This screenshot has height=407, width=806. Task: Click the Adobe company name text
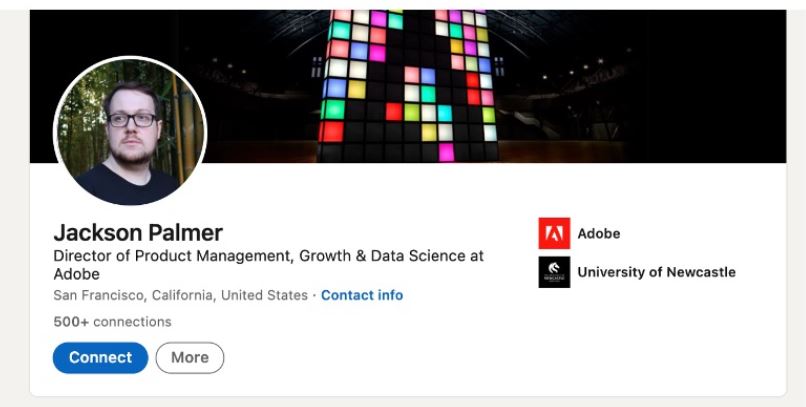coord(599,233)
